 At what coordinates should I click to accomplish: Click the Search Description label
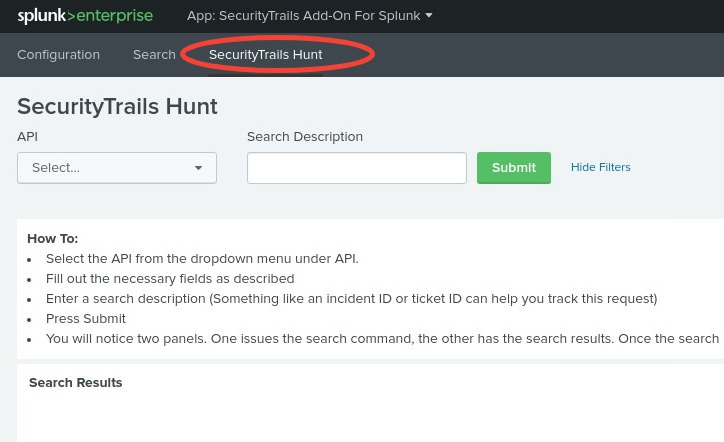tap(305, 137)
